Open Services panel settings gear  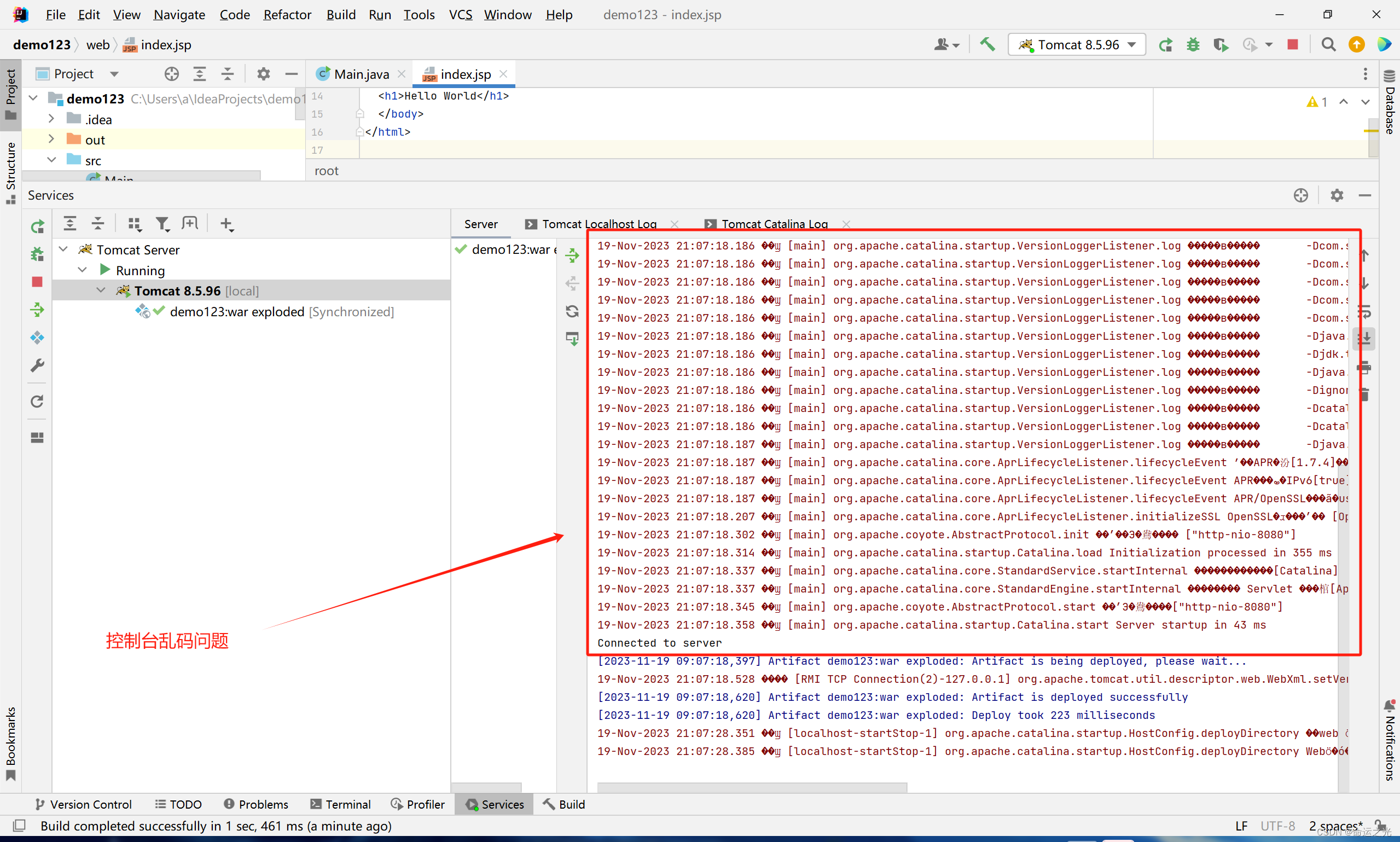[1337, 195]
